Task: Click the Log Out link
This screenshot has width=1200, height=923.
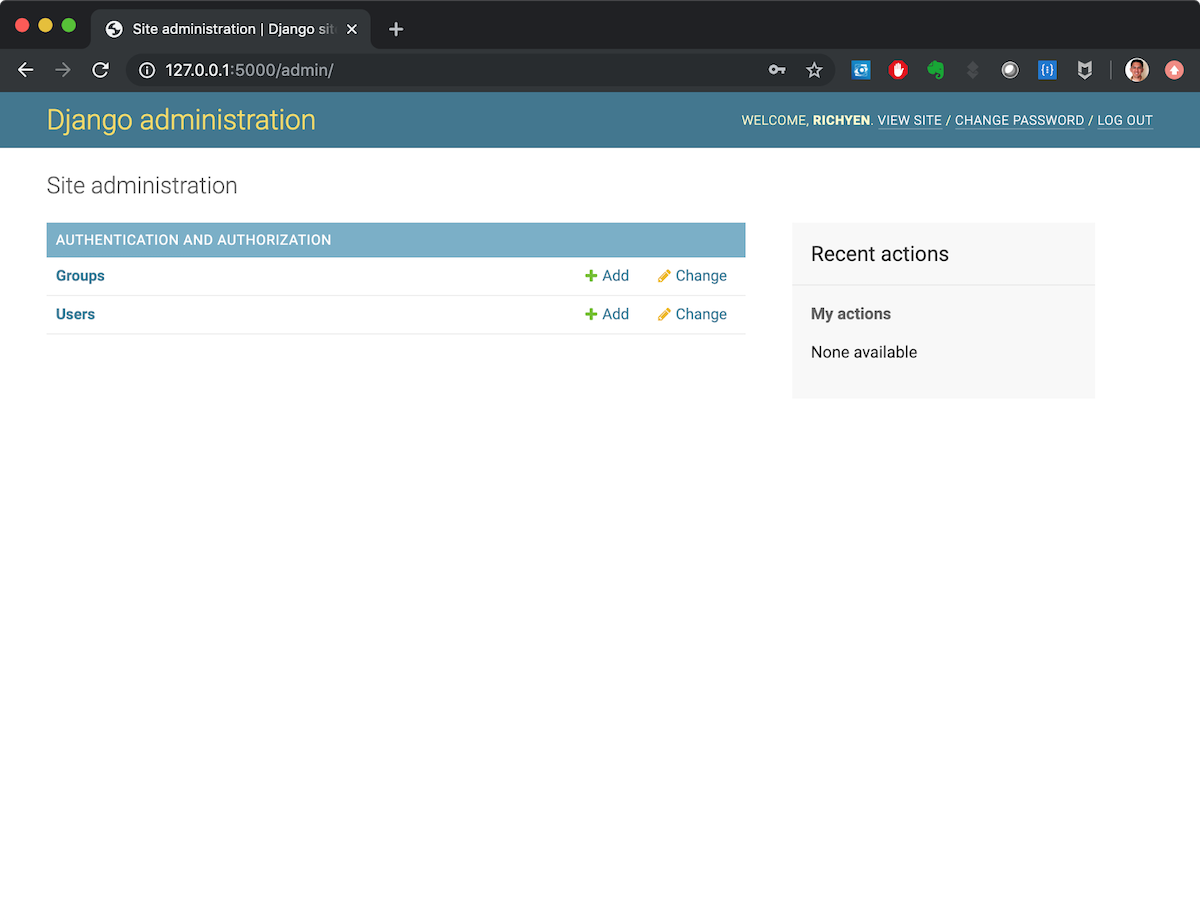Action: (1125, 120)
